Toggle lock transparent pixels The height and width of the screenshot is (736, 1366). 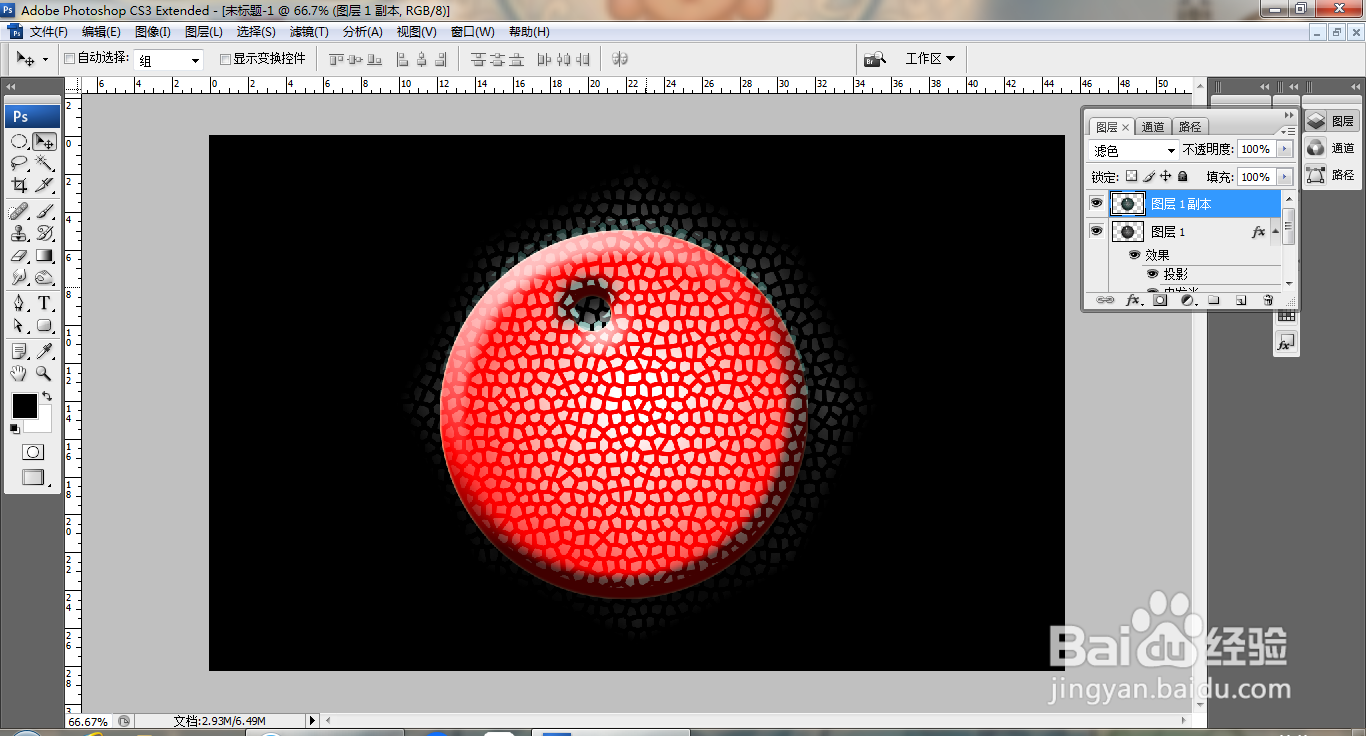1131,176
